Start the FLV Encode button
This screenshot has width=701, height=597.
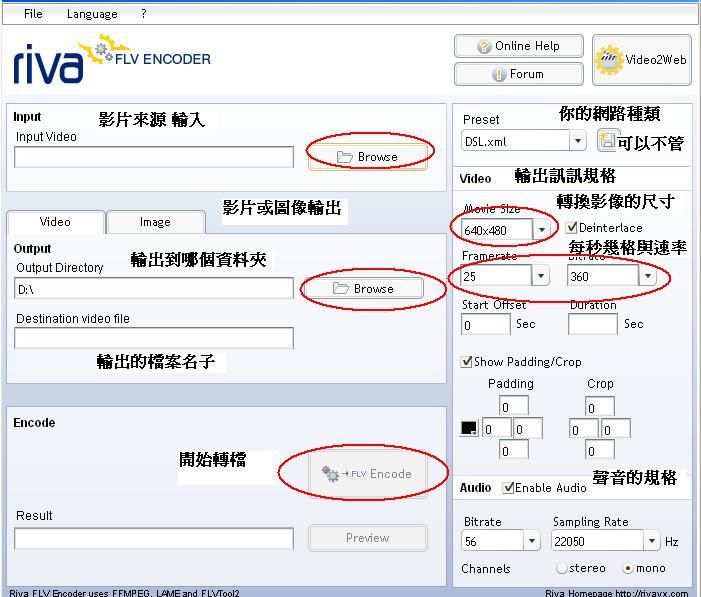[x=367, y=474]
